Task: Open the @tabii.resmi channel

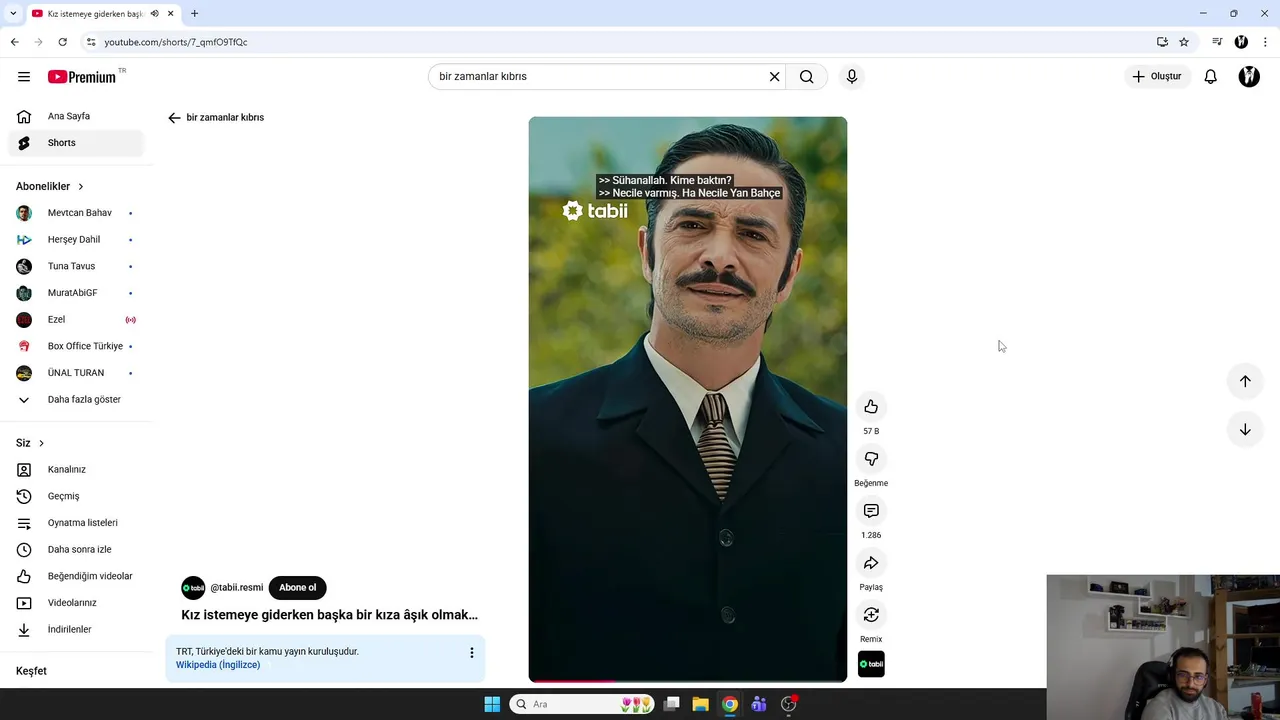Action: pyautogui.click(x=237, y=588)
